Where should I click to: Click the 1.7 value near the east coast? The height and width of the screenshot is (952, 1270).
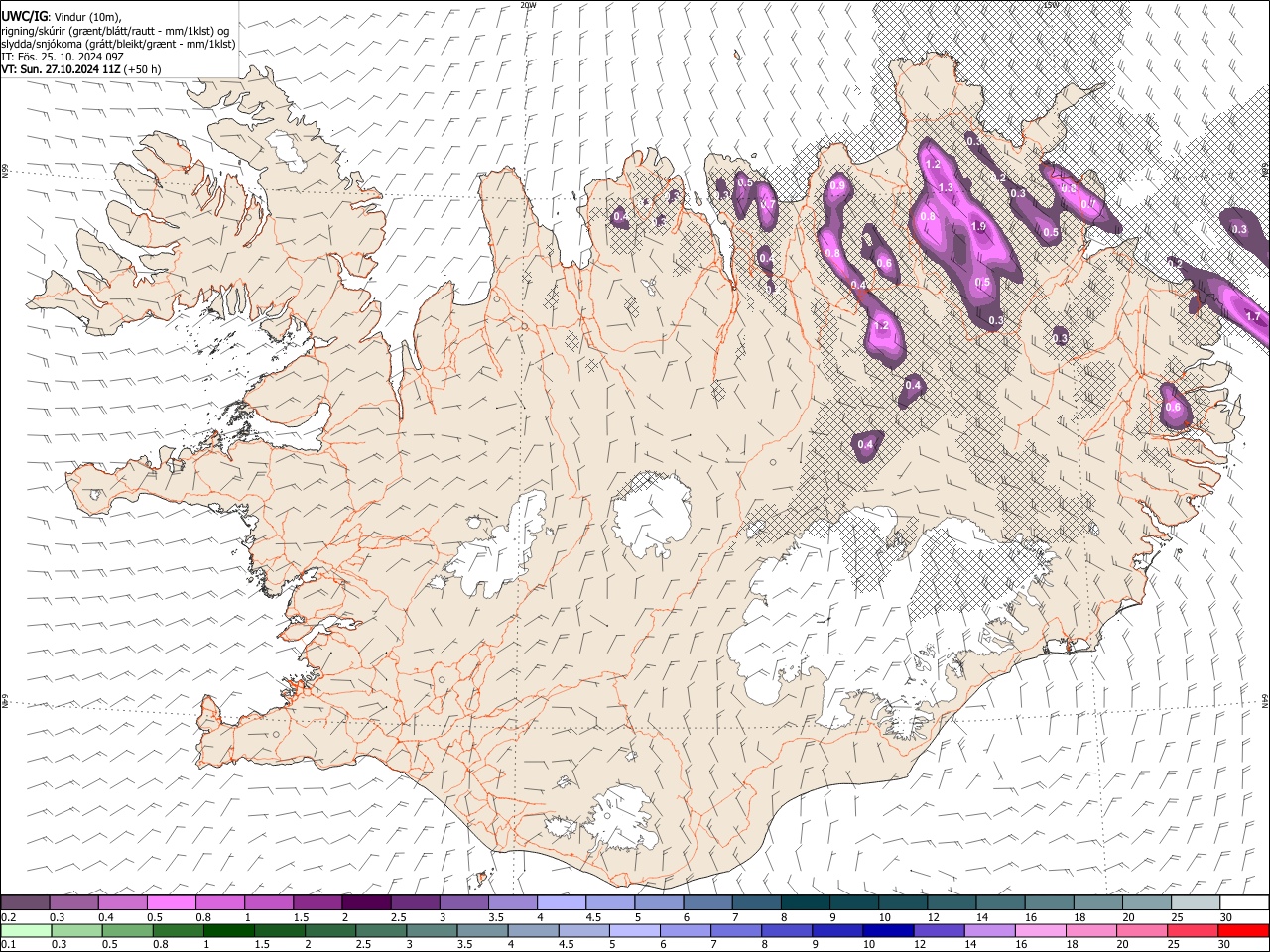(x=1253, y=316)
